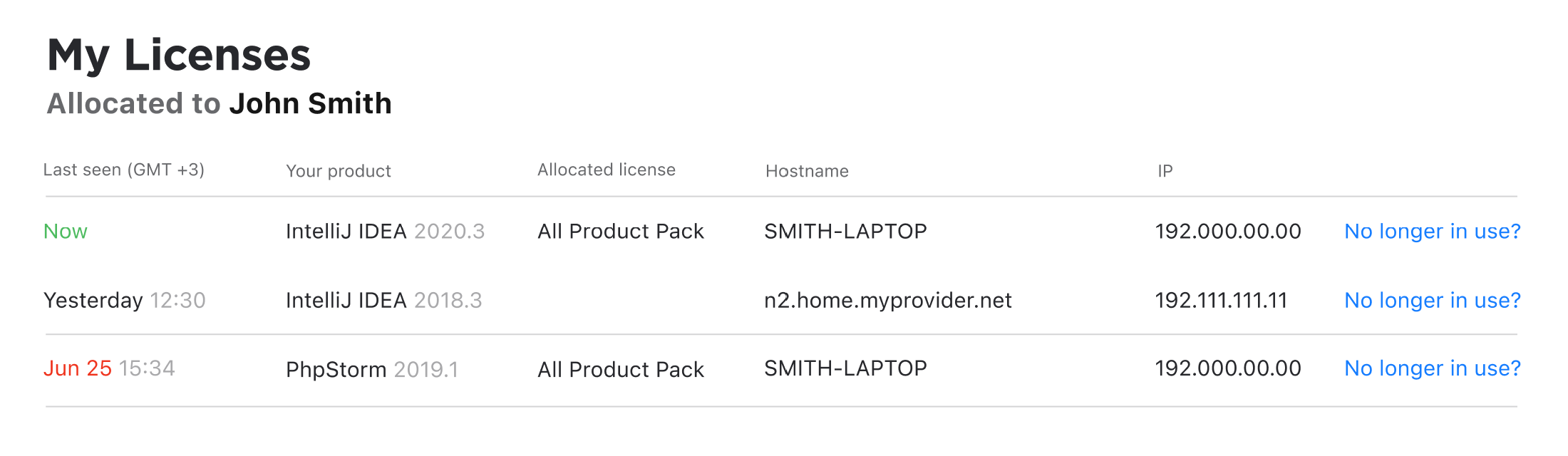
Task: Click the n2.home.myprovider.net hostname
Action: point(887,301)
